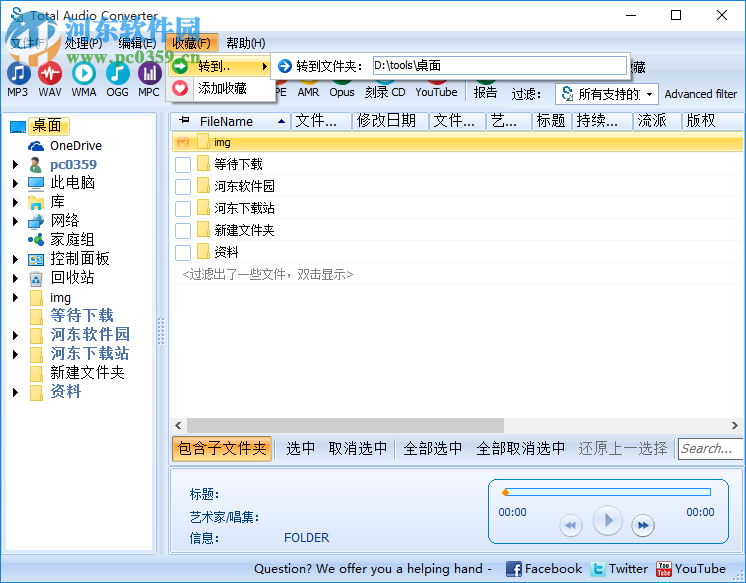This screenshot has width=746, height=583.
Task: Check the 等待下载 folder checkbox
Action: coord(183,165)
